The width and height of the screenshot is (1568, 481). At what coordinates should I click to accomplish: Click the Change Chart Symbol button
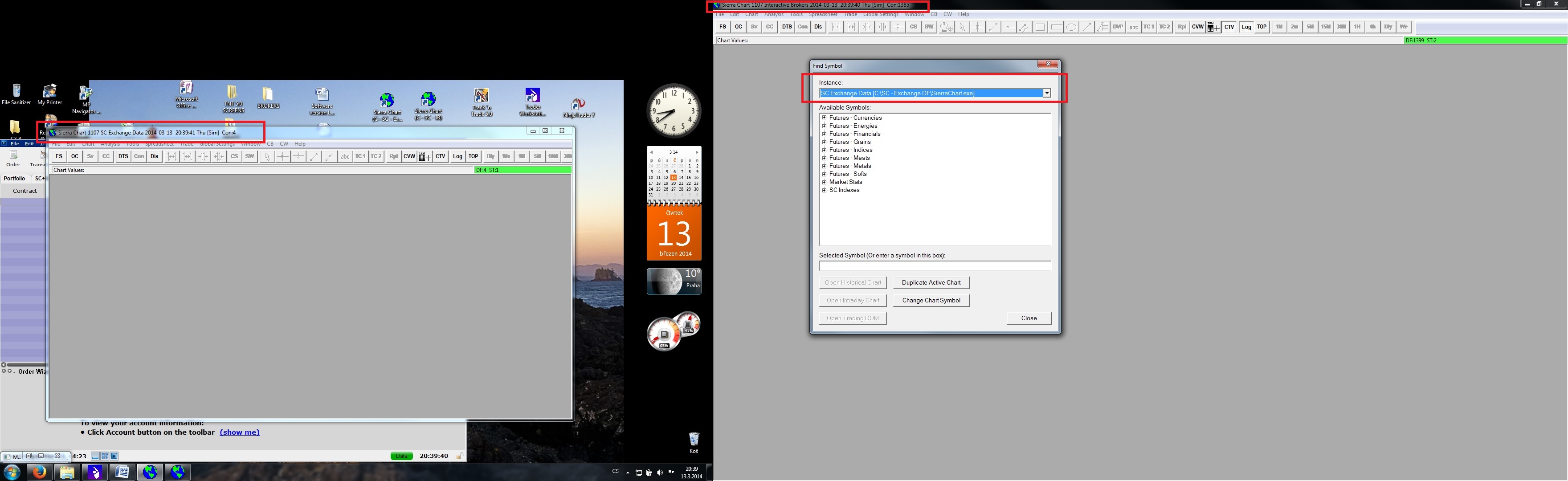[931, 300]
